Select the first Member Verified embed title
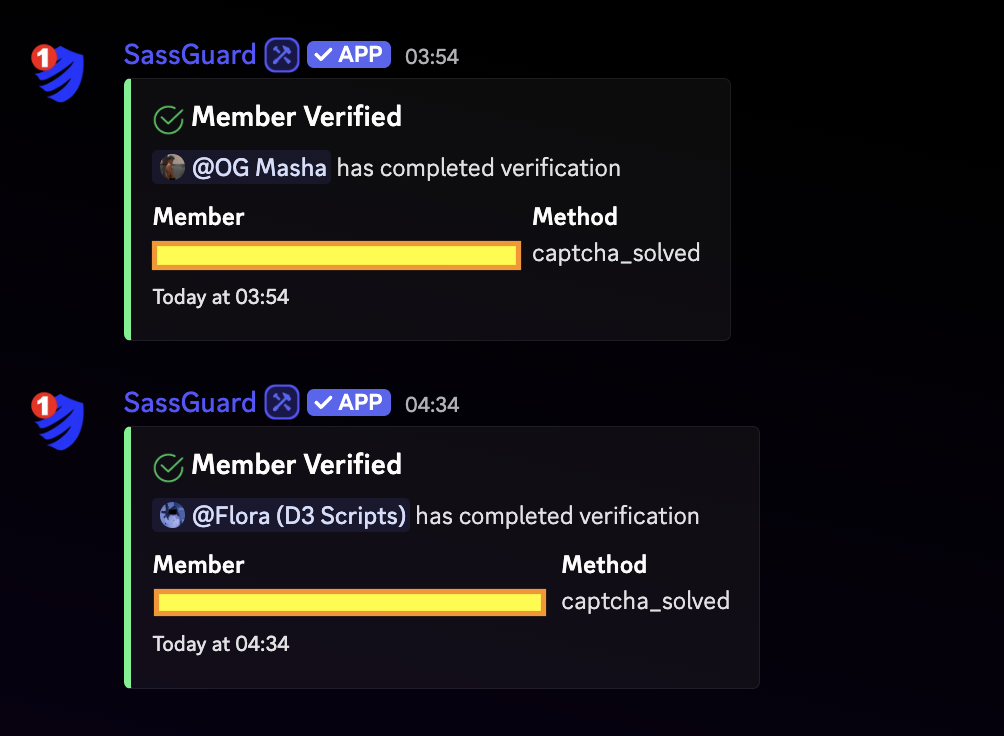Viewport: 1004px width, 736px height. pyautogui.click(x=297, y=117)
